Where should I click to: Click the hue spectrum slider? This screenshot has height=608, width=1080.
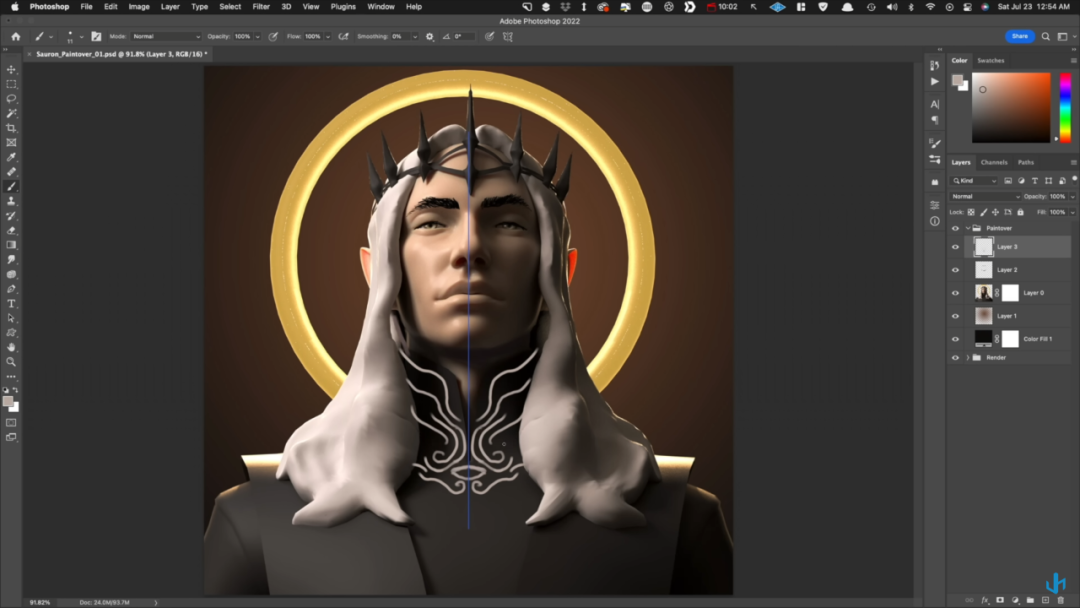1065,107
